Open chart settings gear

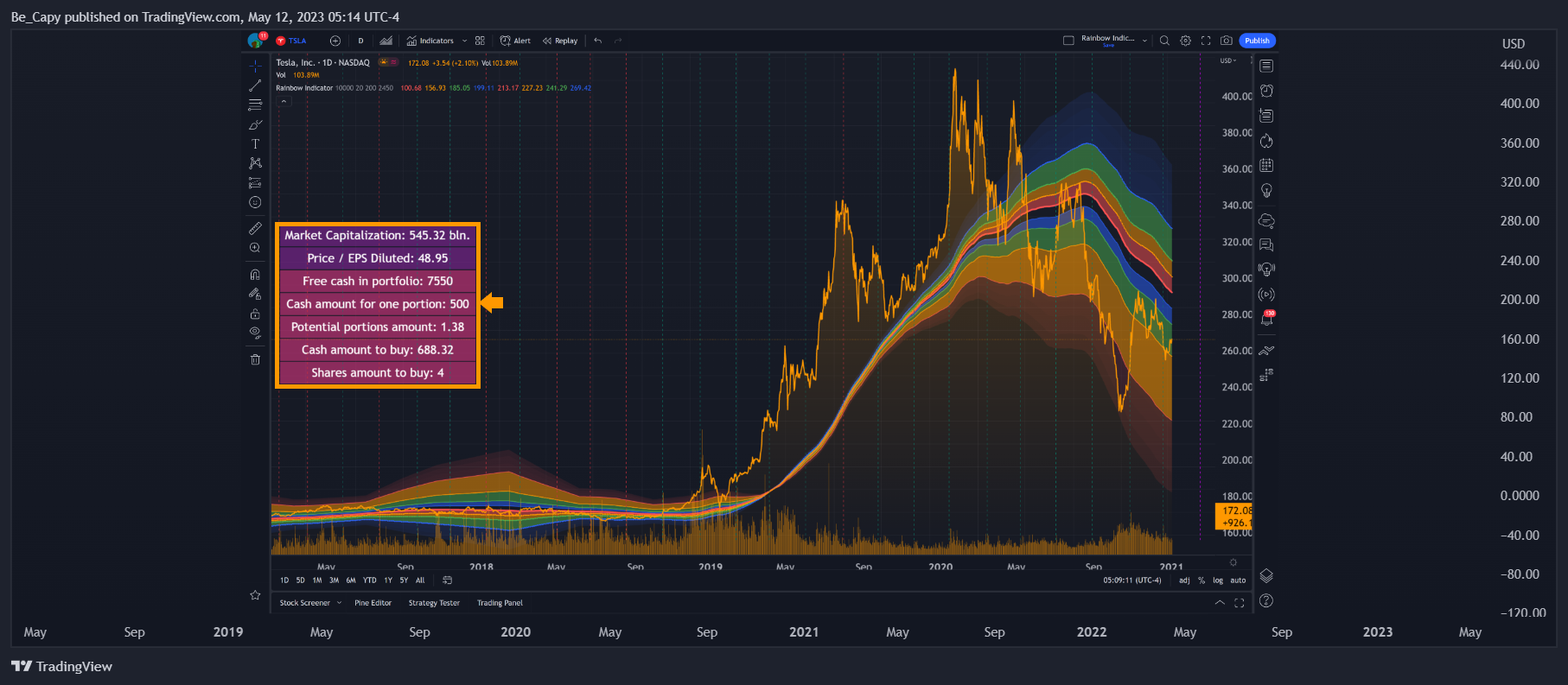pos(1185,41)
